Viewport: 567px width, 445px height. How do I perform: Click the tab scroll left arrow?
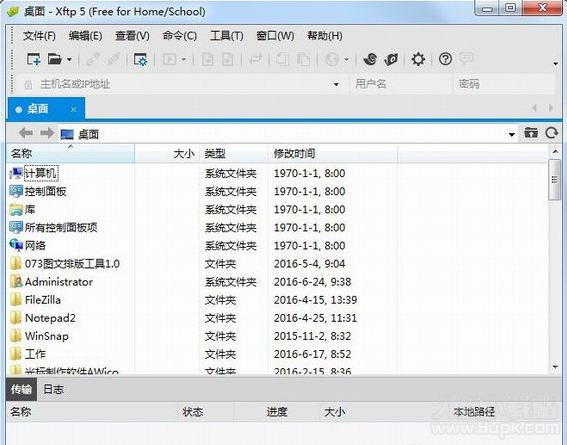coord(534,108)
